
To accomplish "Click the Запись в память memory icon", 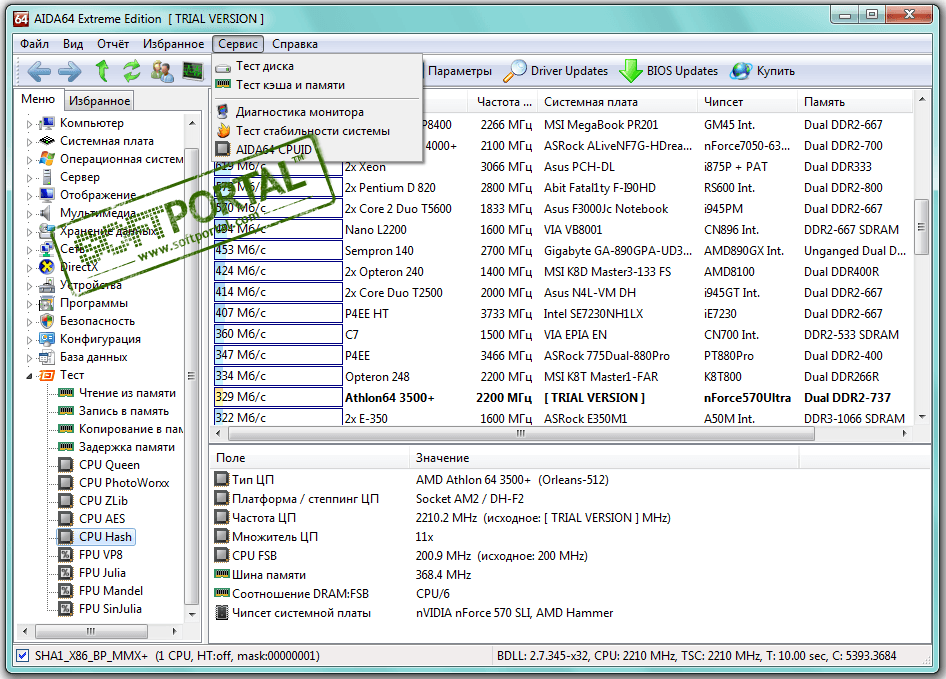I will [x=66, y=411].
